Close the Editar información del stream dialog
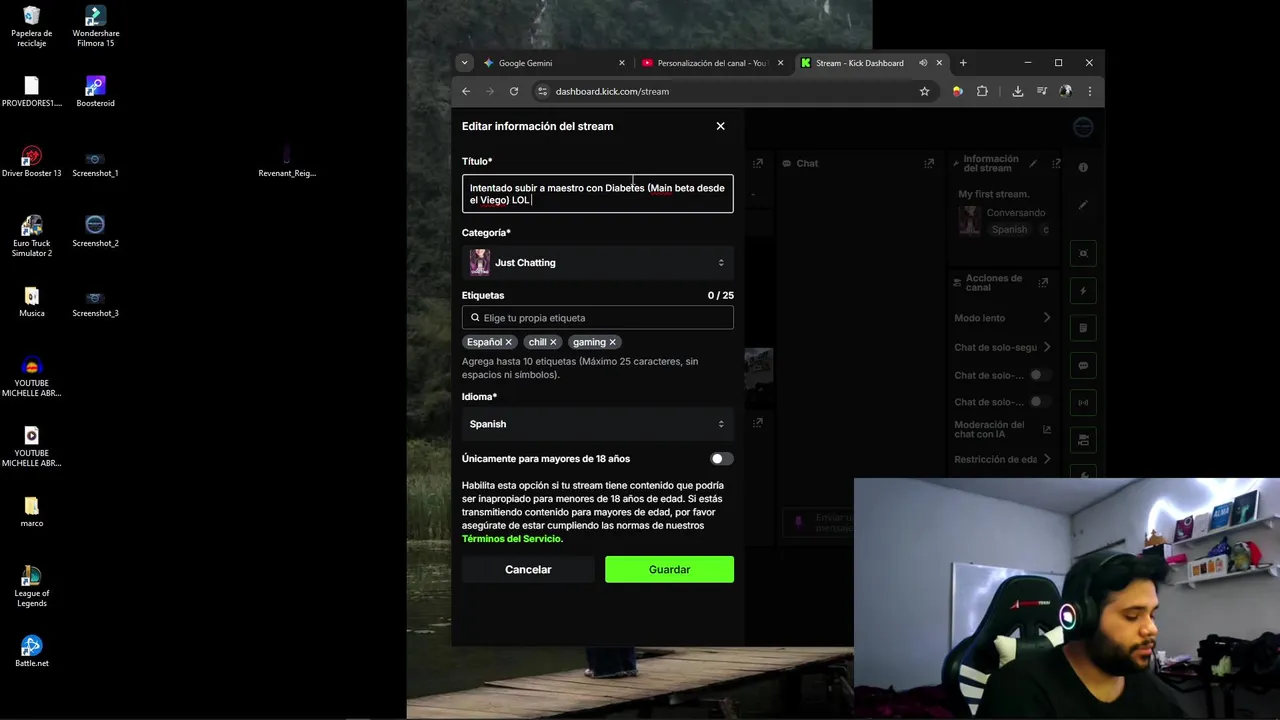Screen dimensions: 1280x720 point(720,126)
